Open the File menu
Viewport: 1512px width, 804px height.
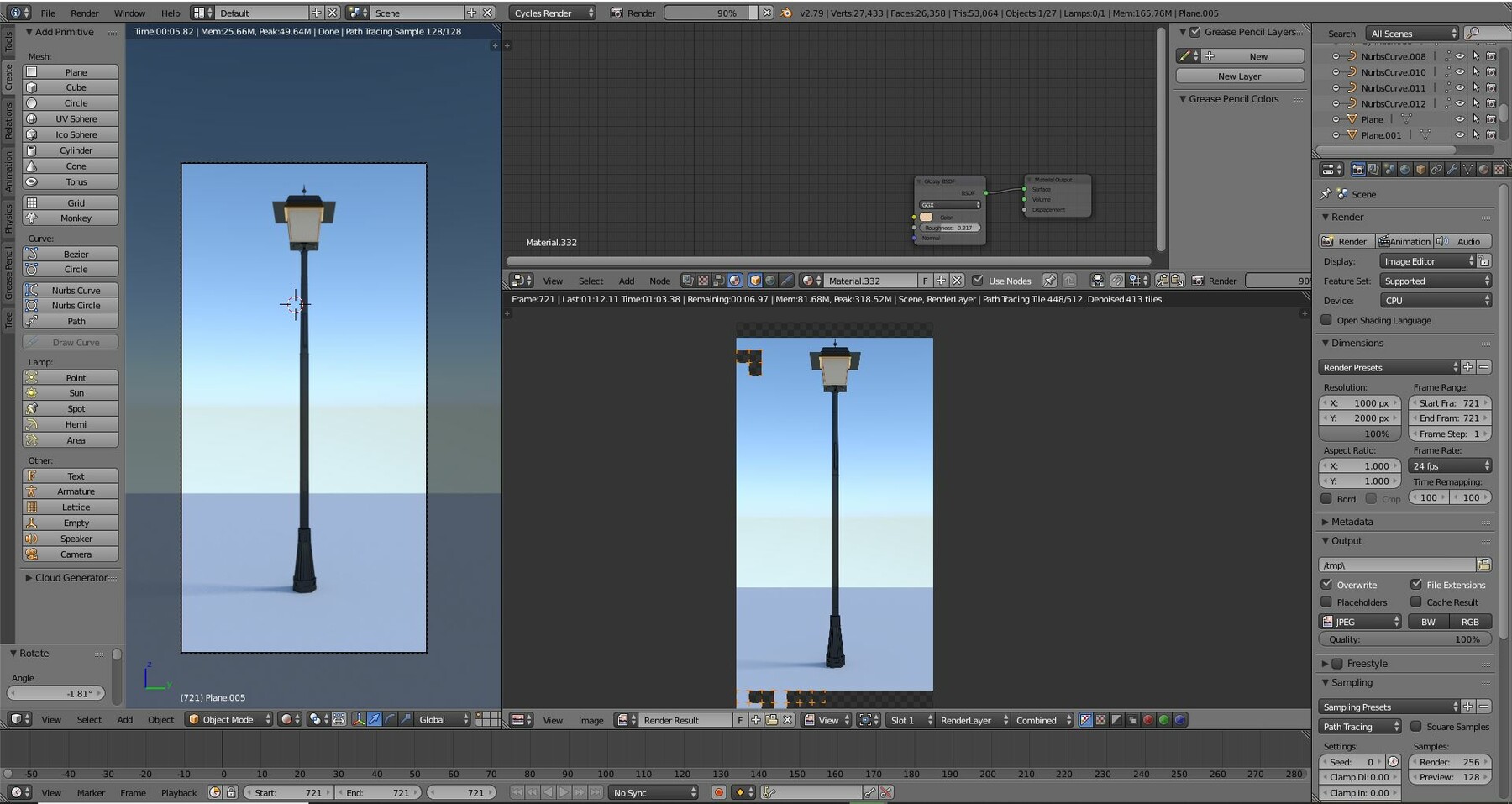tap(47, 13)
